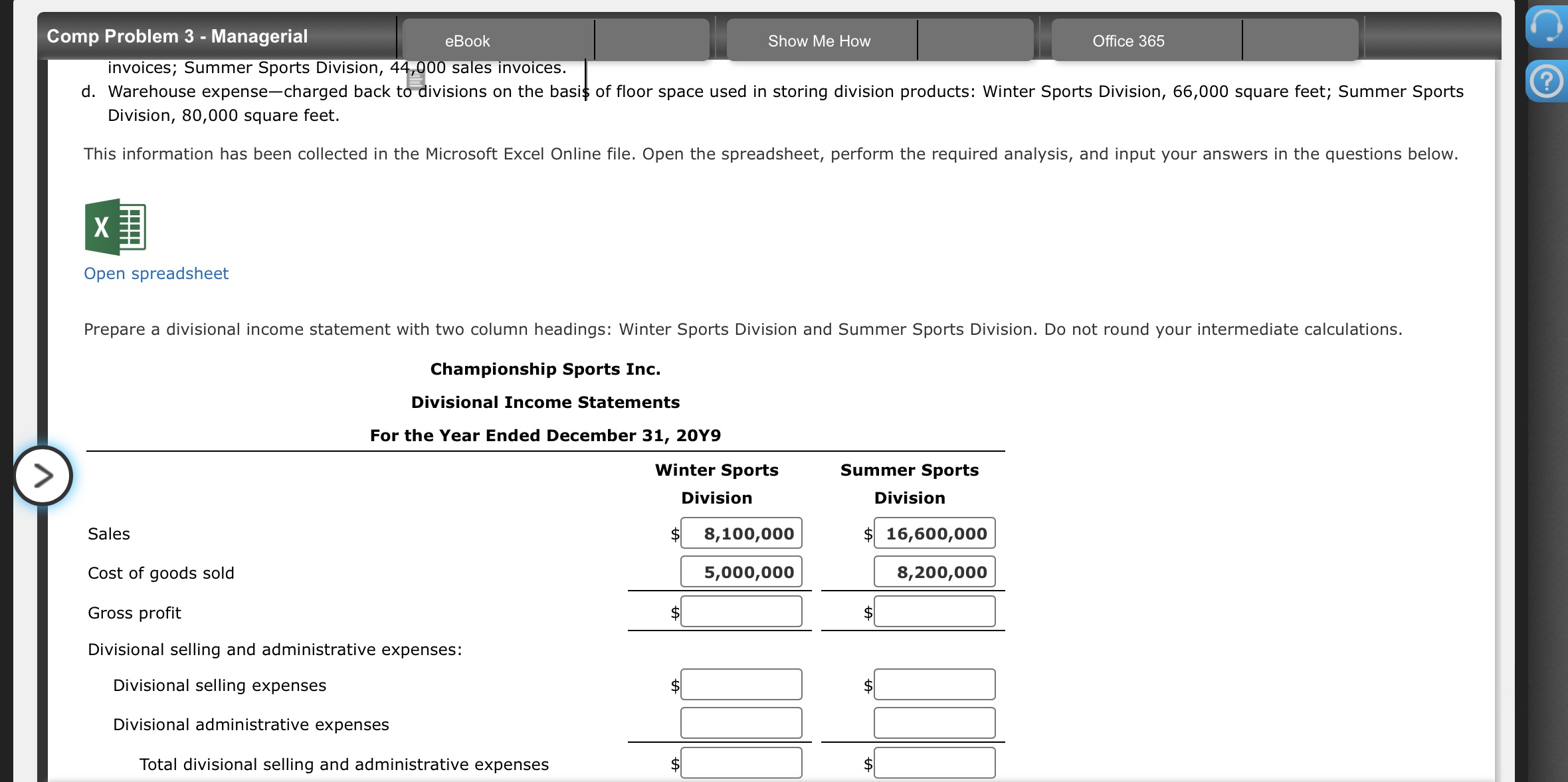Select Winter cost of goods sold field
The image size is (1568, 782).
[741, 572]
